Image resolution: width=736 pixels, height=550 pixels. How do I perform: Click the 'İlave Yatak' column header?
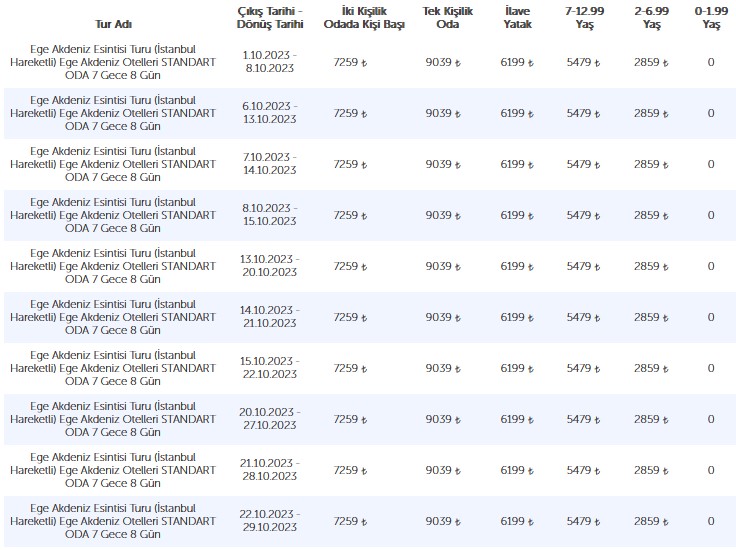(516, 15)
